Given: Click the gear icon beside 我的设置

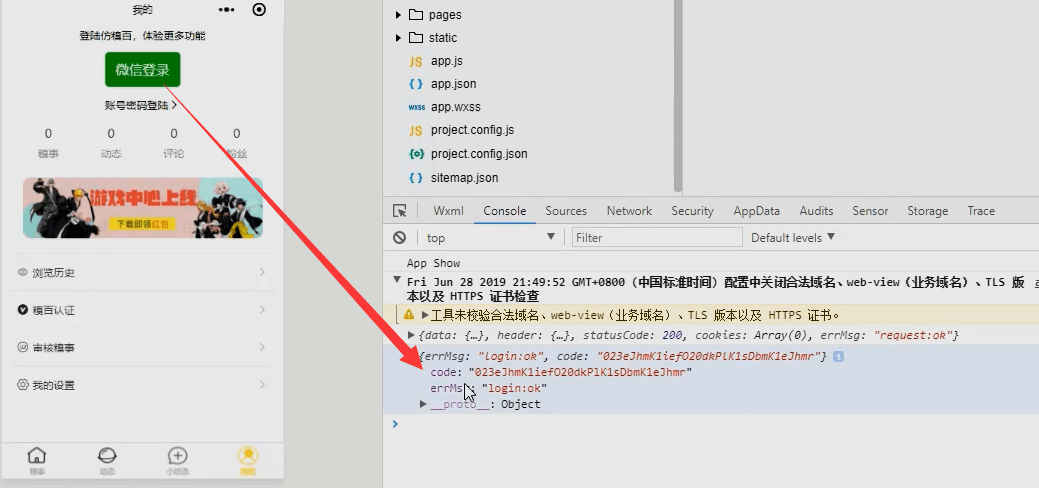Looking at the screenshot, I should (23, 385).
